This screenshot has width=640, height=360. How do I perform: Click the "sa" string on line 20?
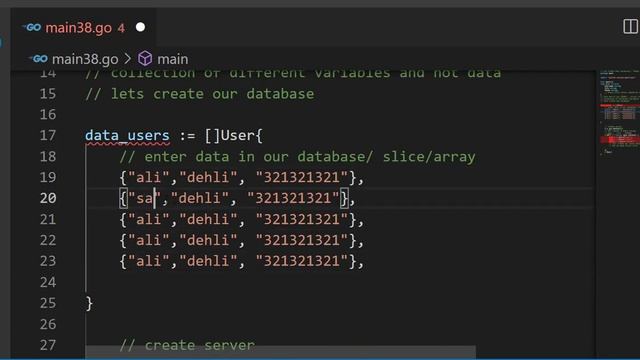[x=144, y=198]
